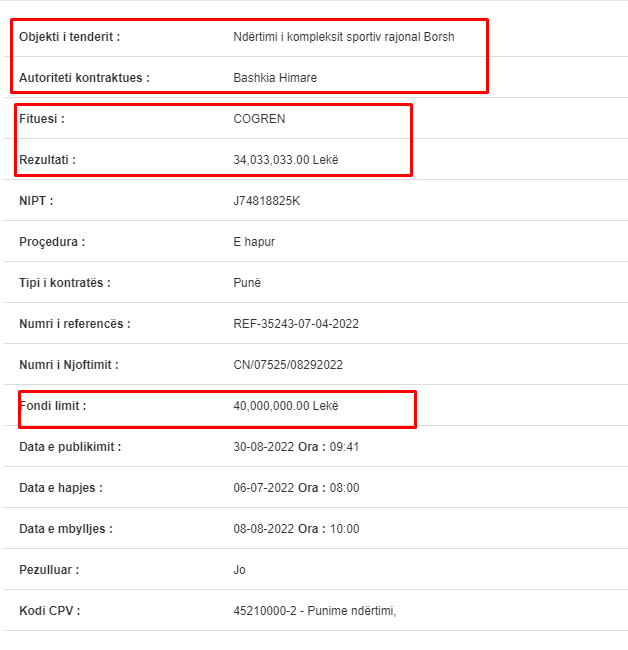Click the reference number REF-35243-07-04-2022

pyautogui.click(x=296, y=324)
